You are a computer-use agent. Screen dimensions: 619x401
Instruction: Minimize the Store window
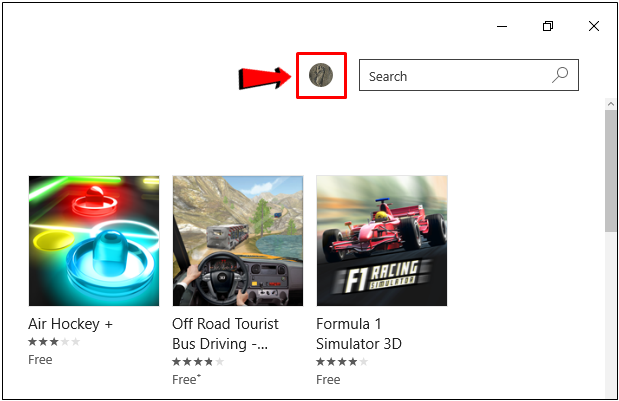click(x=501, y=26)
